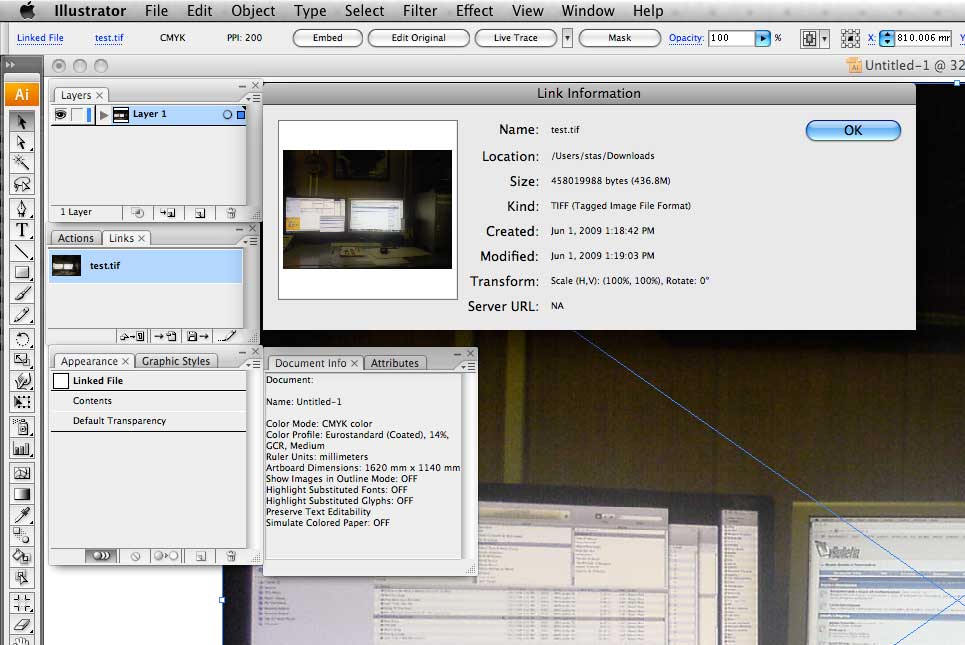Open the Effect menu
Viewport: 965px width, 645px height.
474,11
